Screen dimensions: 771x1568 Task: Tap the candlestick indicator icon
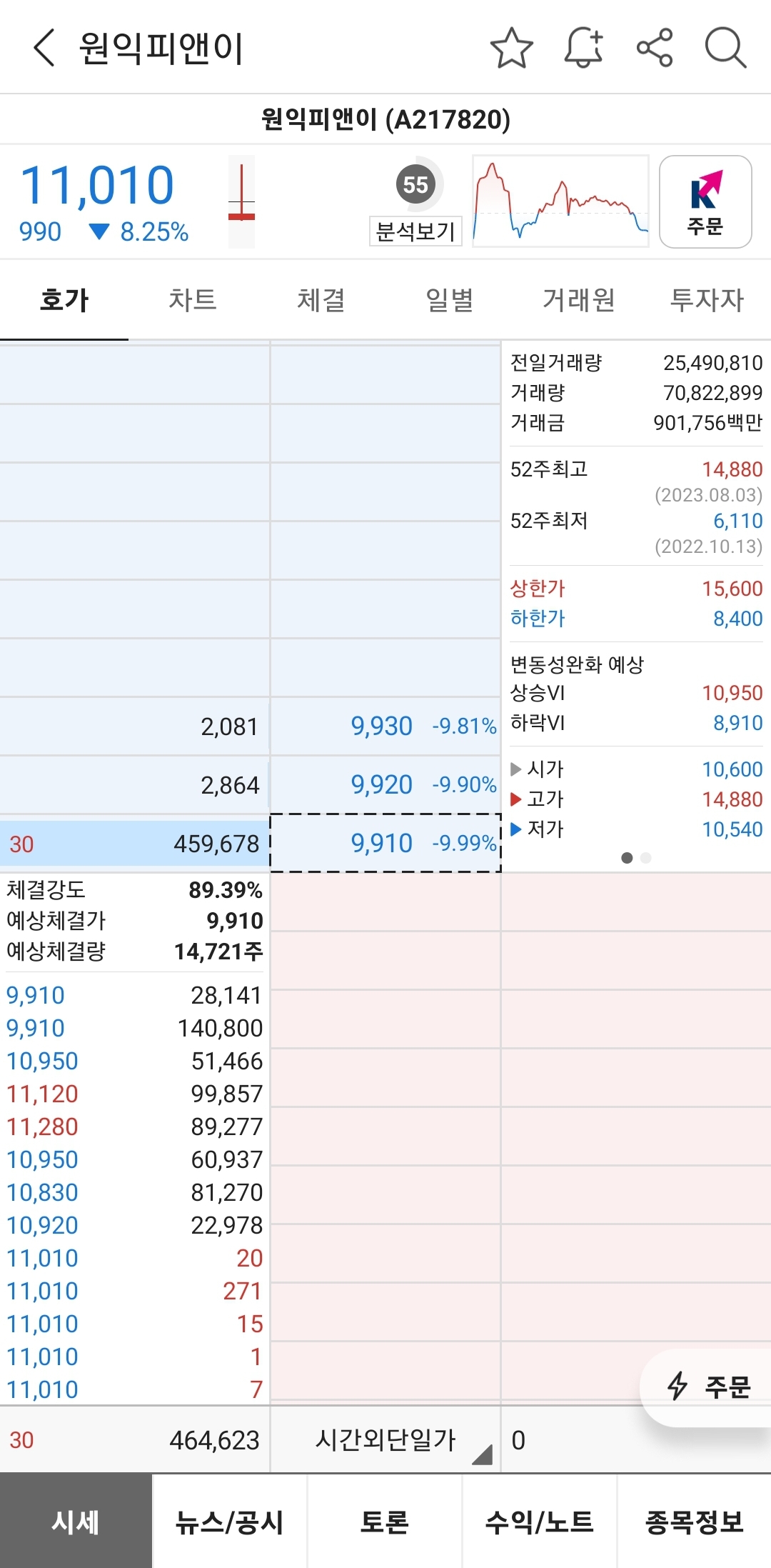(x=241, y=202)
